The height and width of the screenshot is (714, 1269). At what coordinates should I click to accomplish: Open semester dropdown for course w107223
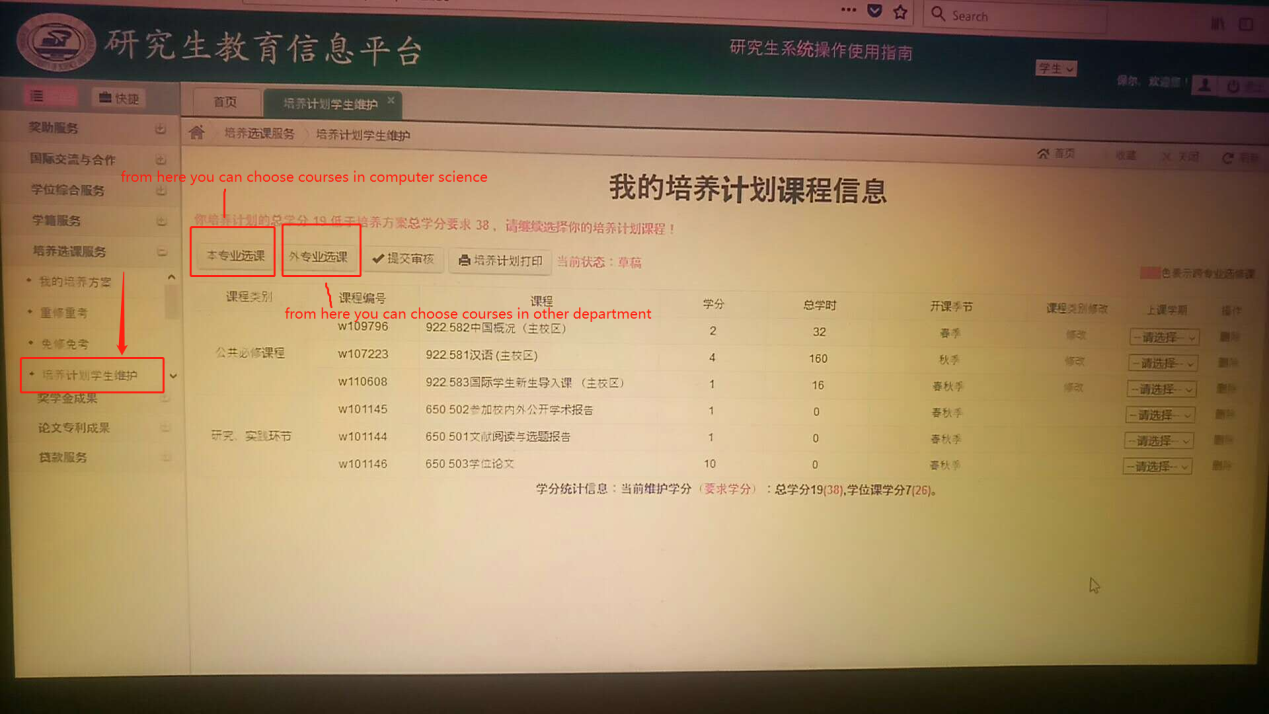(x=1162, y=363)
